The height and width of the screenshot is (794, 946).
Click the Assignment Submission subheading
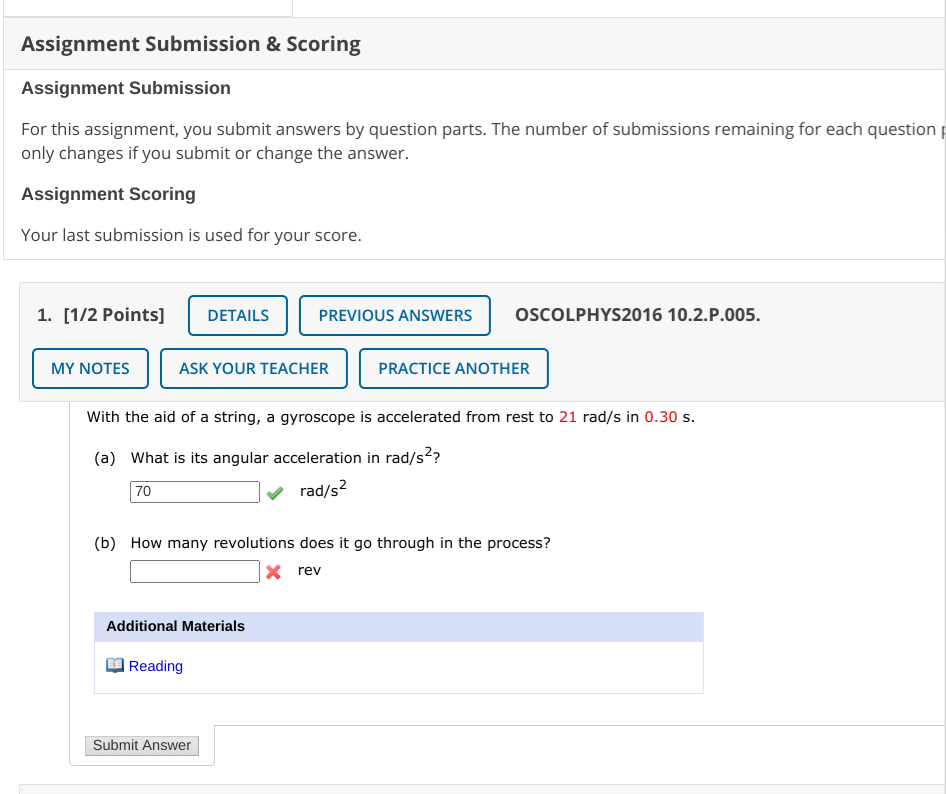[x=126, y=88]
